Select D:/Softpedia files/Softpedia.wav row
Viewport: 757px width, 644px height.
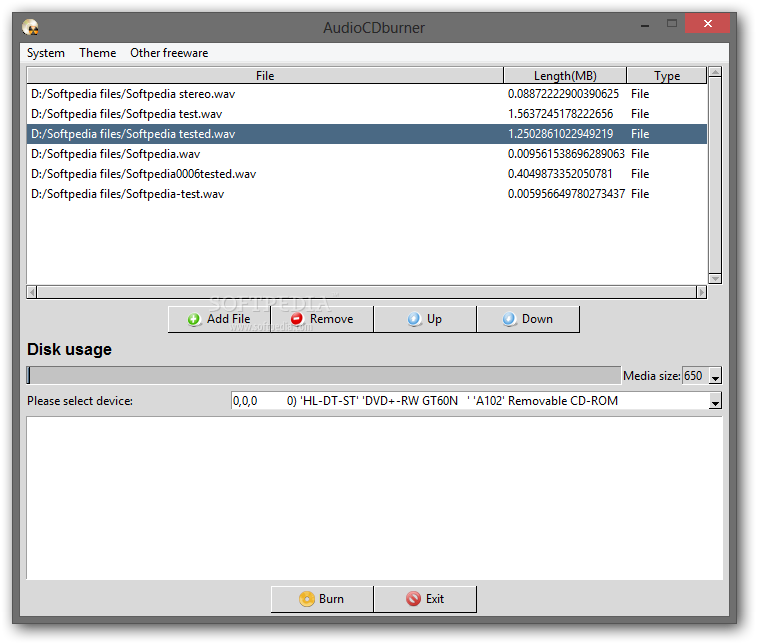click(x=367, y=154)
